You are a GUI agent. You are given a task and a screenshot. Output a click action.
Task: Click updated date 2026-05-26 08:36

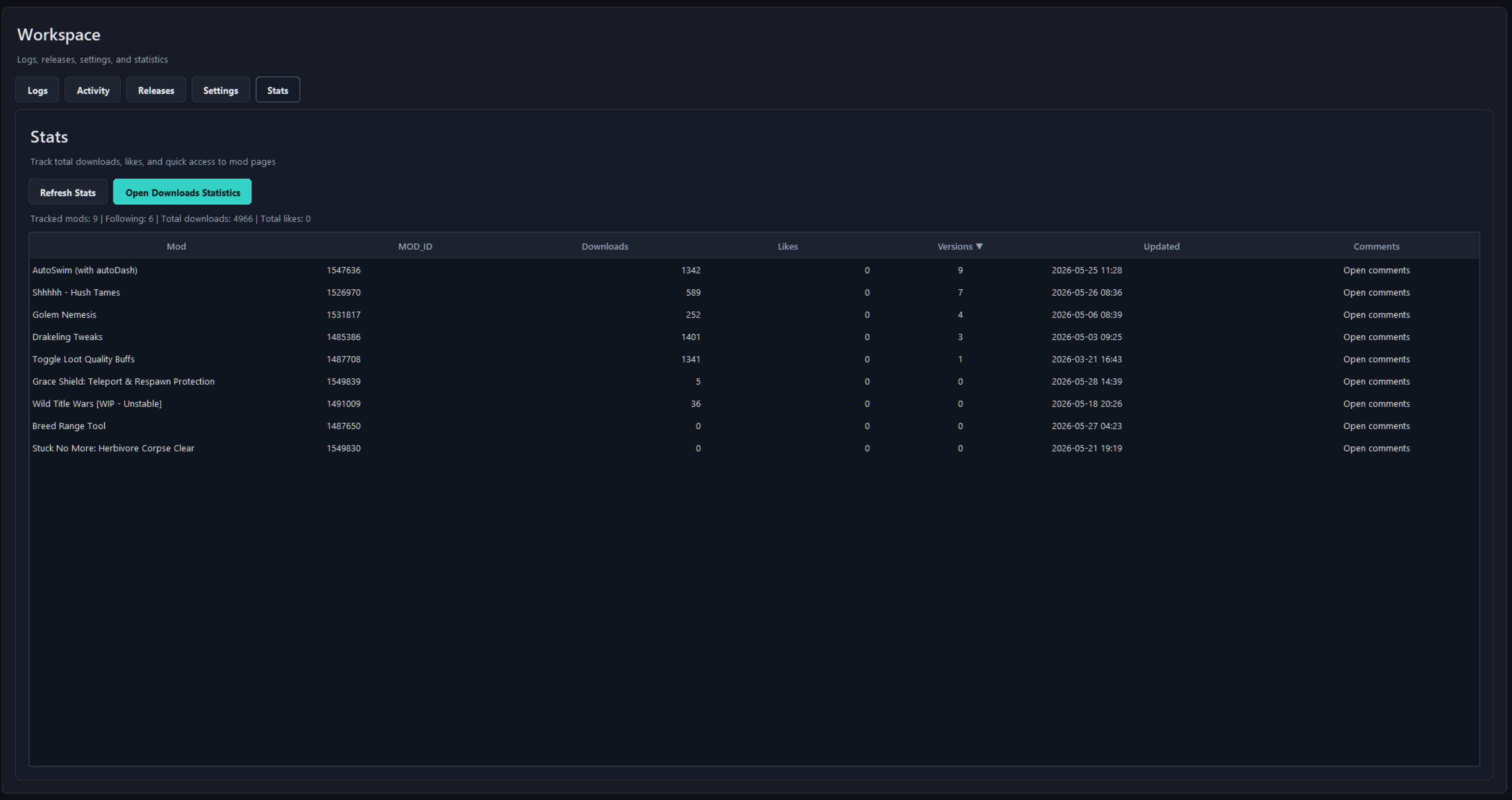tap(1086, 292)
